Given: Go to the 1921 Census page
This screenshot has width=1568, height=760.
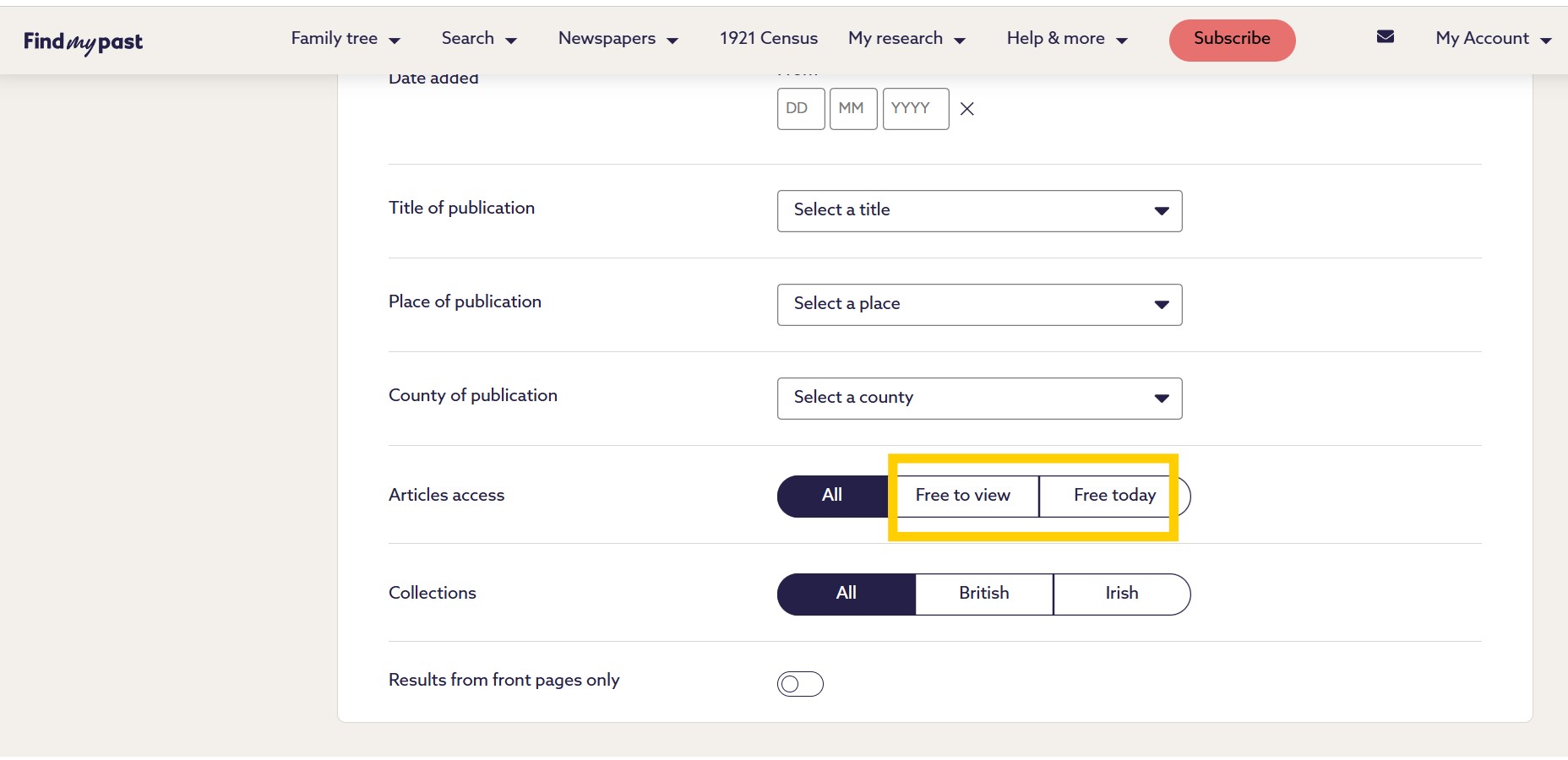Looking at the screenshot, I should pyautogui.click(x=768, y=39).
